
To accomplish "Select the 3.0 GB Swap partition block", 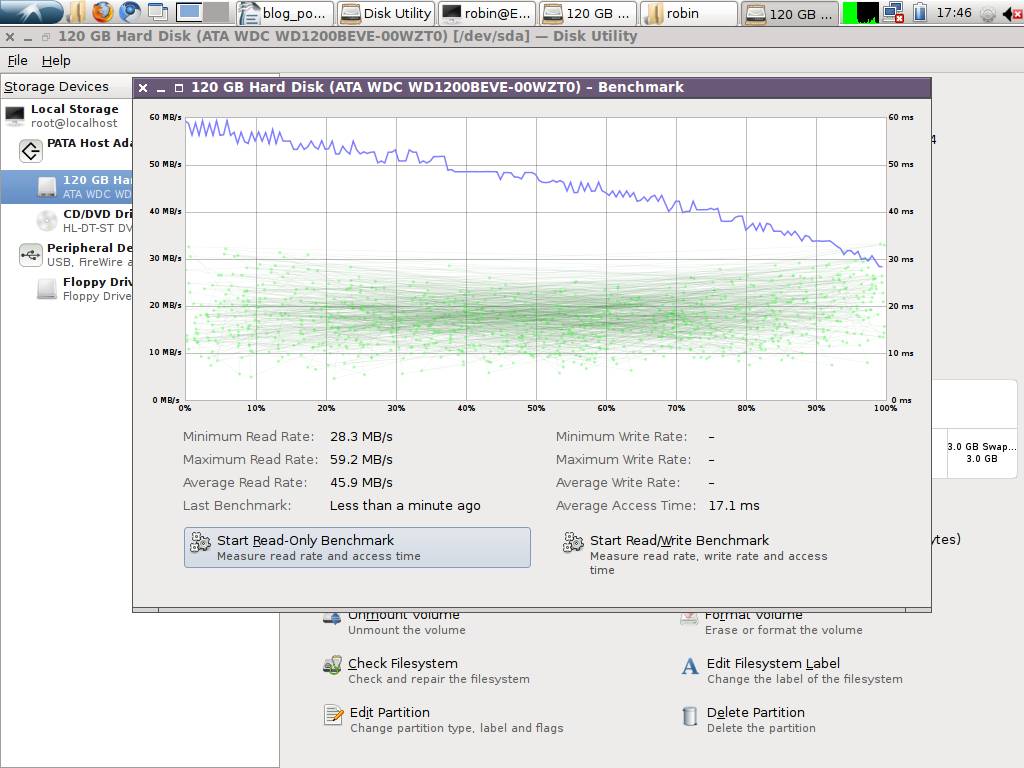I will tap(982, 453).
